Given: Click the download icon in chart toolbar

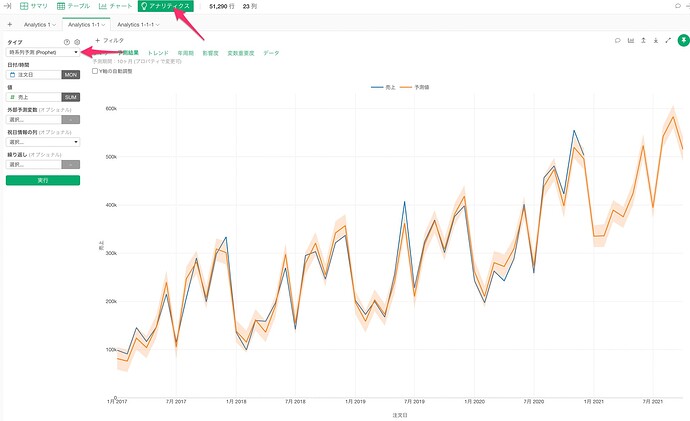Looking at the screenshot, I should [x=656, y=40].
